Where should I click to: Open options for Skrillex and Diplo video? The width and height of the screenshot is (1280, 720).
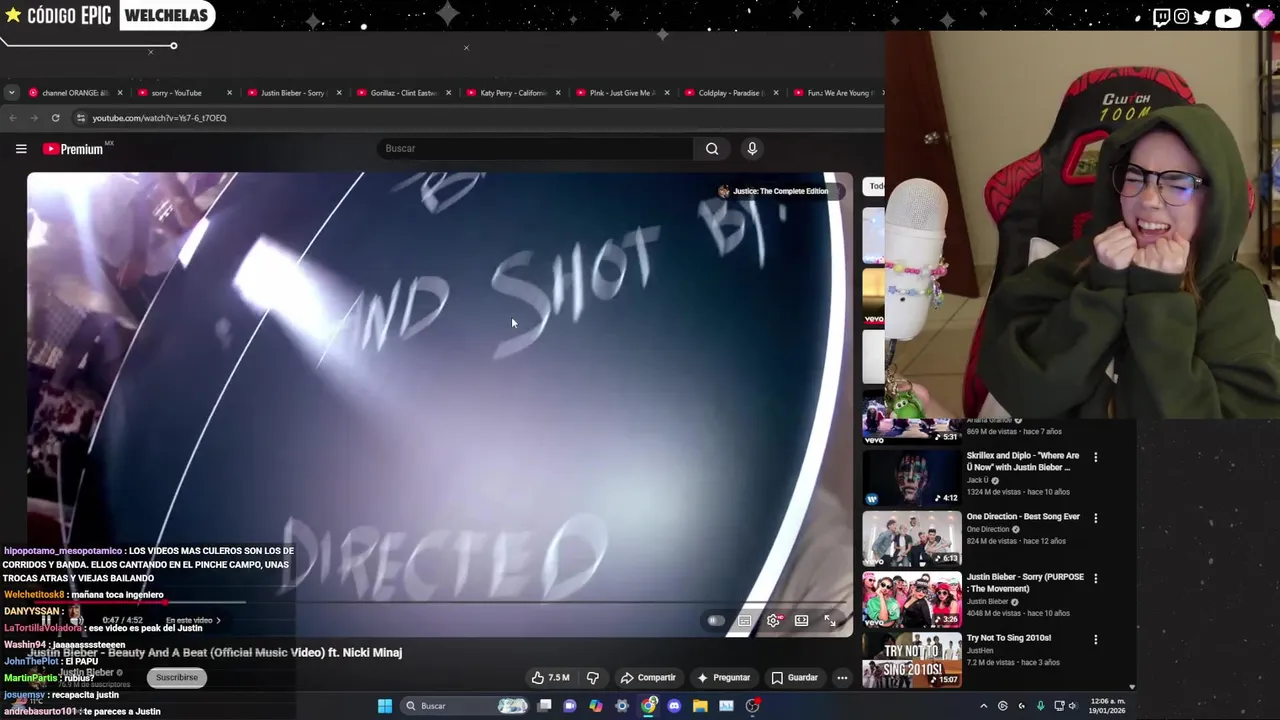[1095, 457]
